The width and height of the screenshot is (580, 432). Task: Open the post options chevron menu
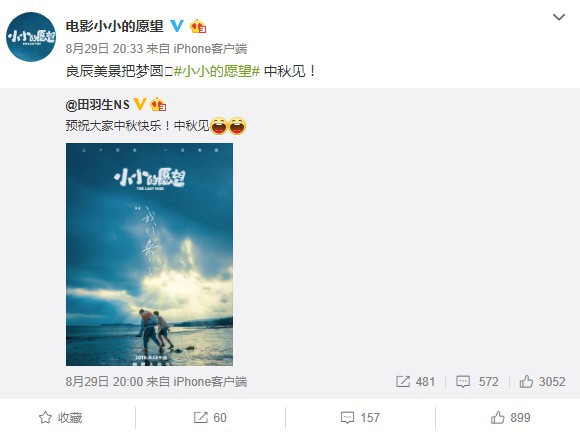[559, 17]
